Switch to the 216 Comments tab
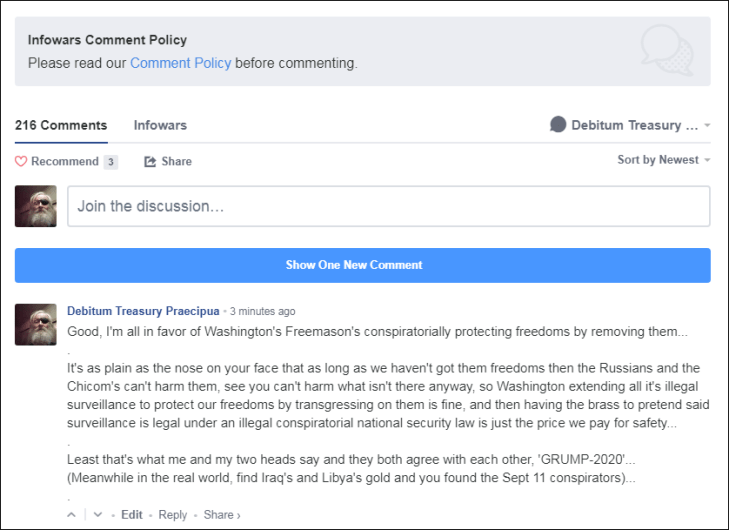 (x=61, y=126)
